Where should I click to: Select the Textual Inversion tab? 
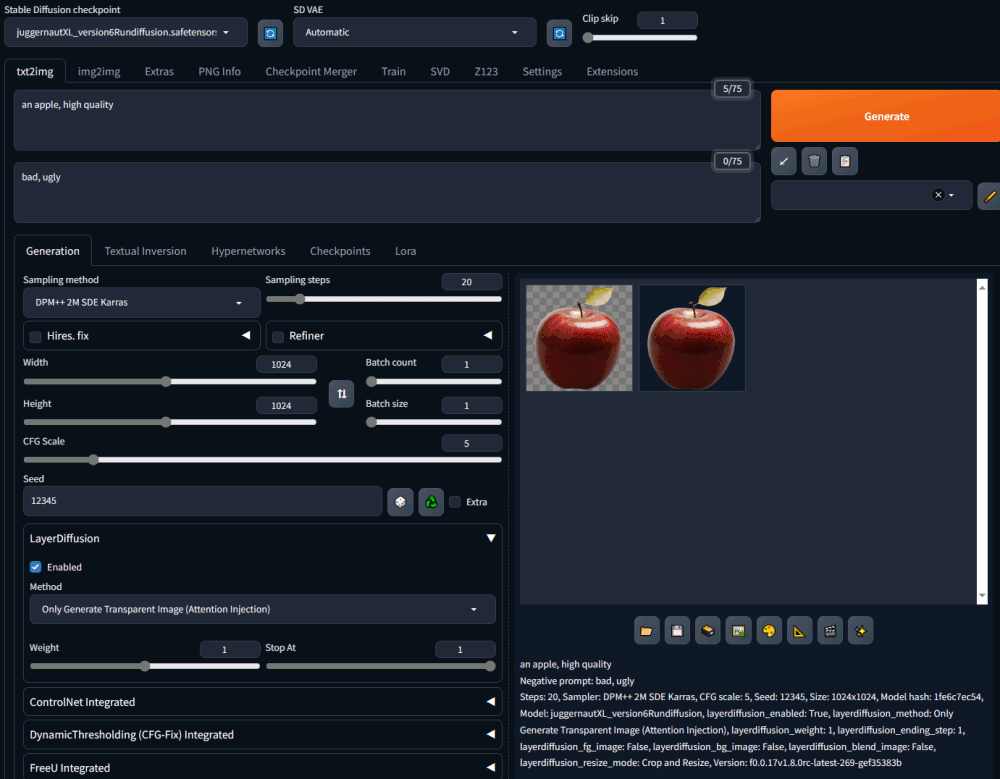pos(145,251)
